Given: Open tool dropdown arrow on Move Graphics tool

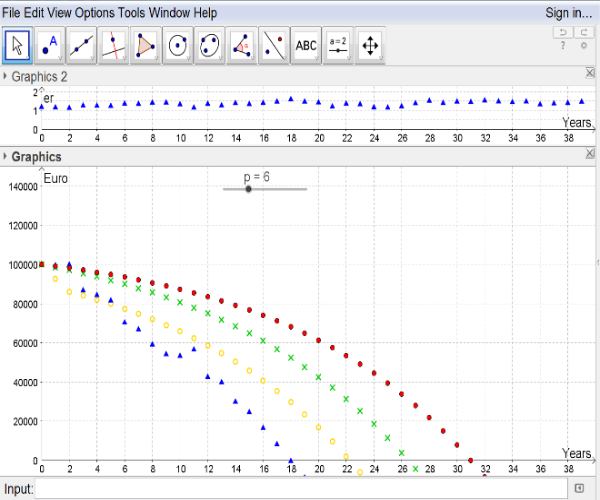Looking at the screenshot, I should click(381, 58).
